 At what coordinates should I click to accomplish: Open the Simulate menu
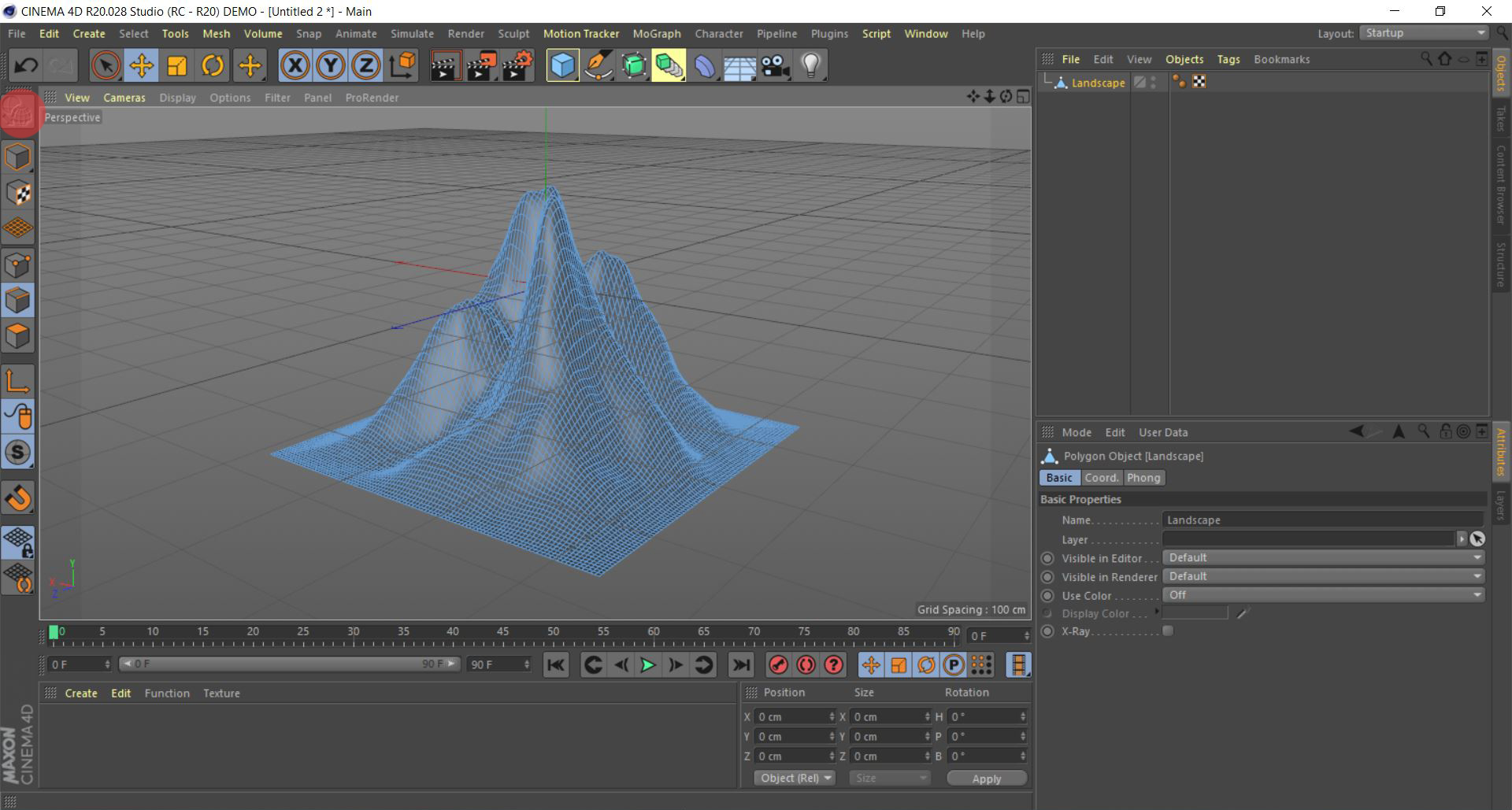point(412,34)
